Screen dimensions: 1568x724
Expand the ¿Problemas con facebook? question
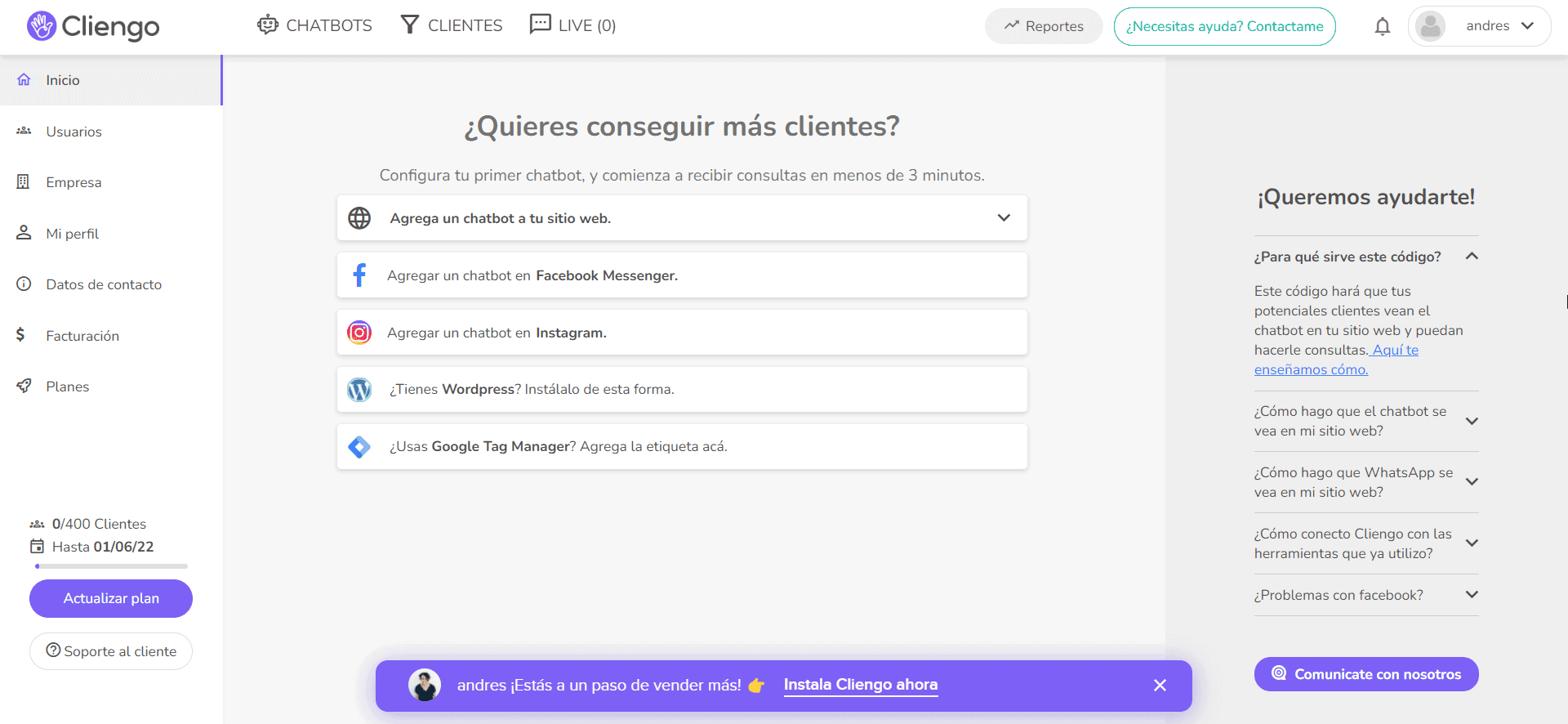click(1472, 595)
